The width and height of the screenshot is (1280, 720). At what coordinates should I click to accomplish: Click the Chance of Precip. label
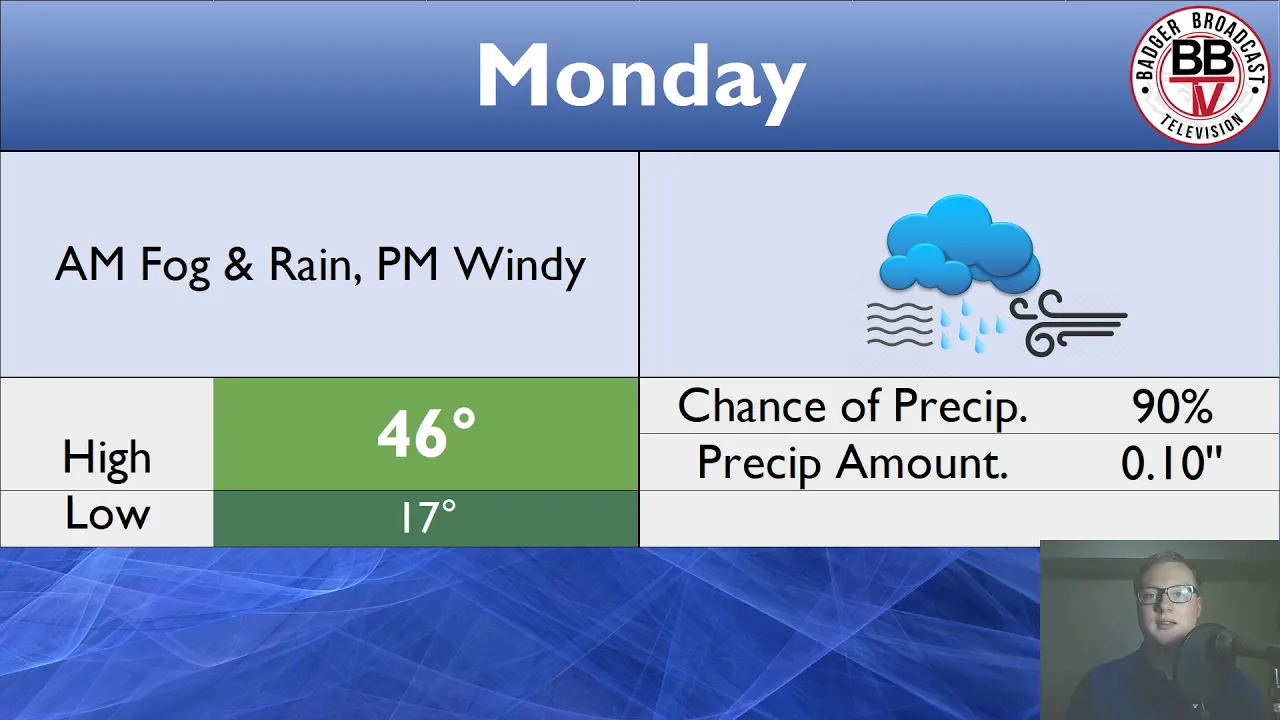[x=852, y=406]
